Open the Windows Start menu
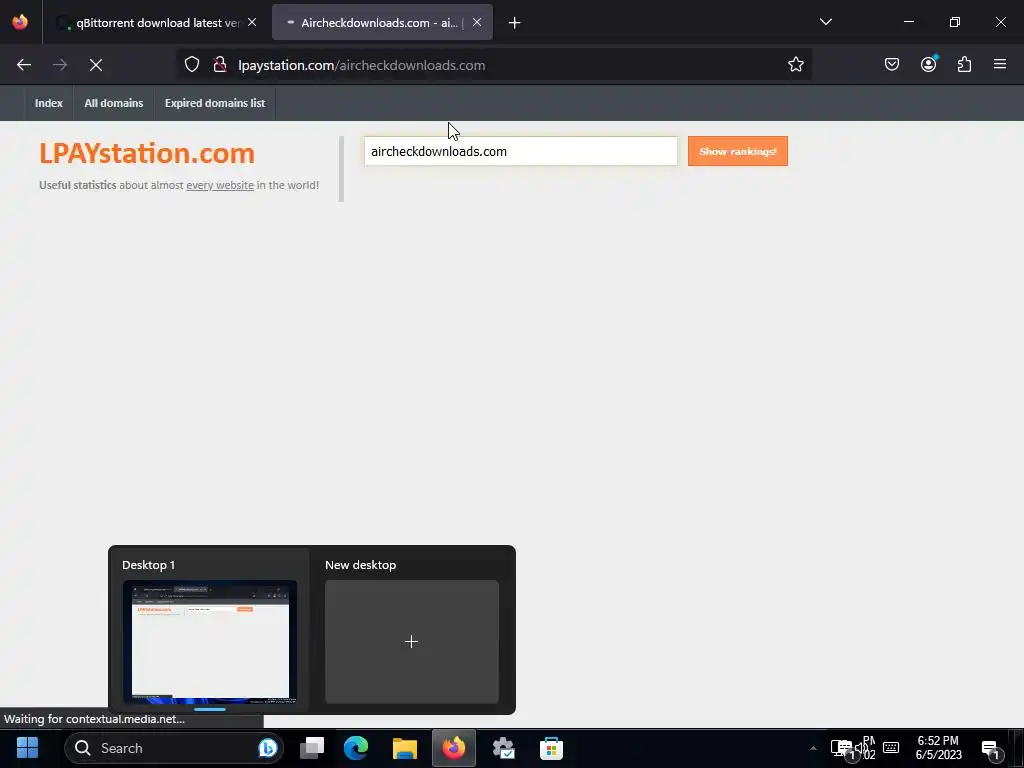Screen dimensions: 1024x768 point(27,748)
